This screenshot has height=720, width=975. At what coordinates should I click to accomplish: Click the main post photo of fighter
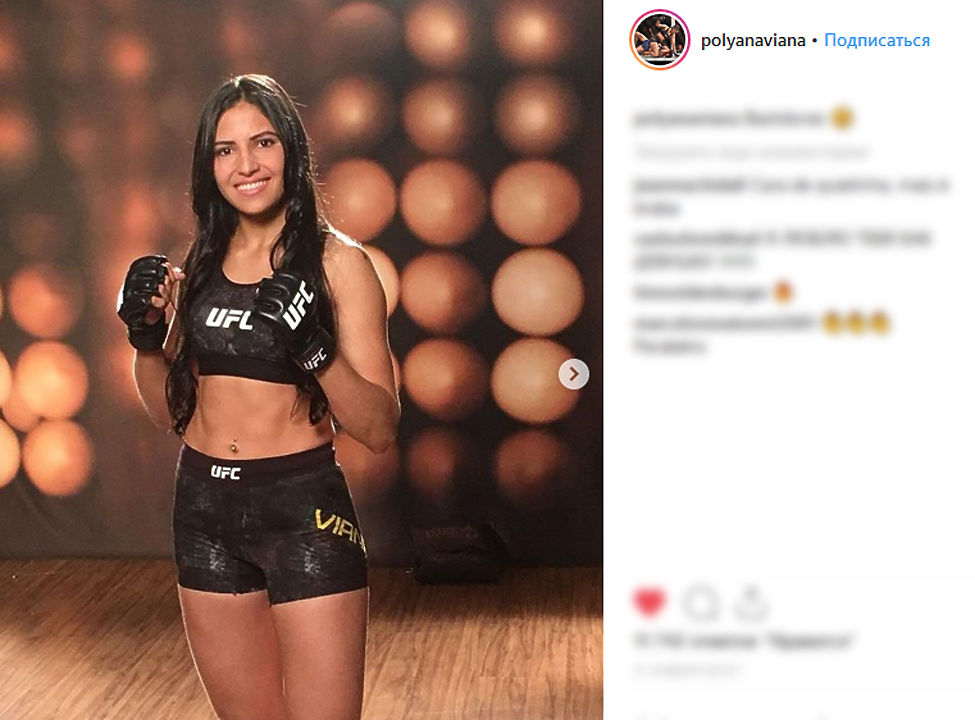[301, 360]
